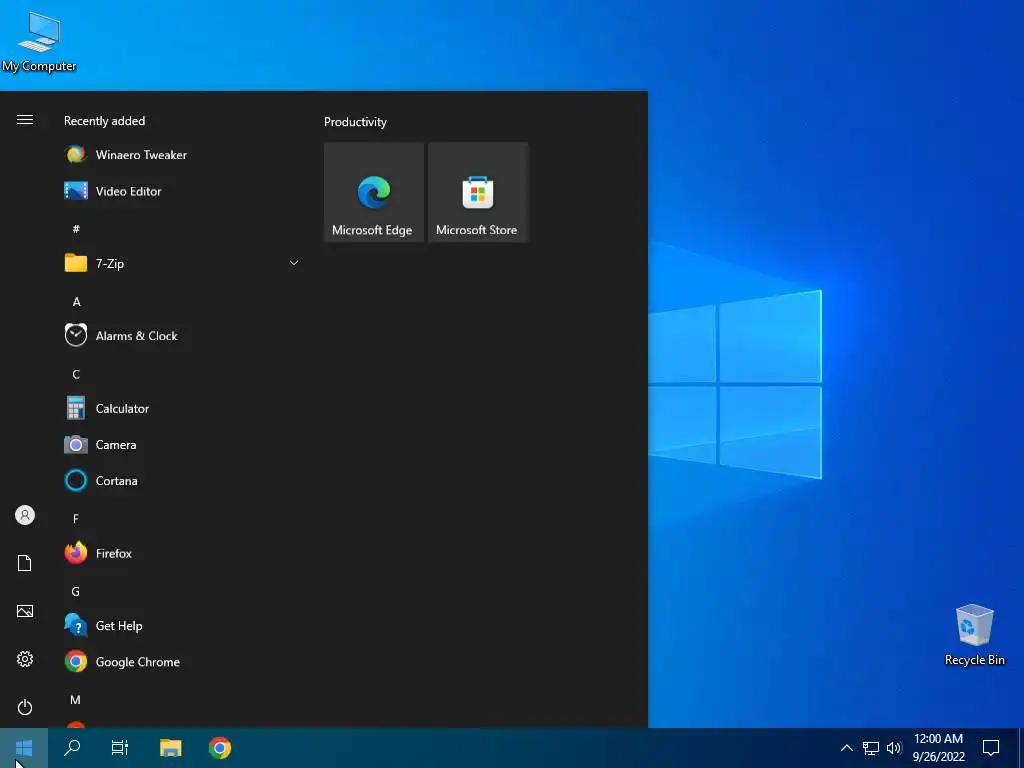Click the Microsoft Store tile
Screen dimensions: 1024x768
[477, 193]
